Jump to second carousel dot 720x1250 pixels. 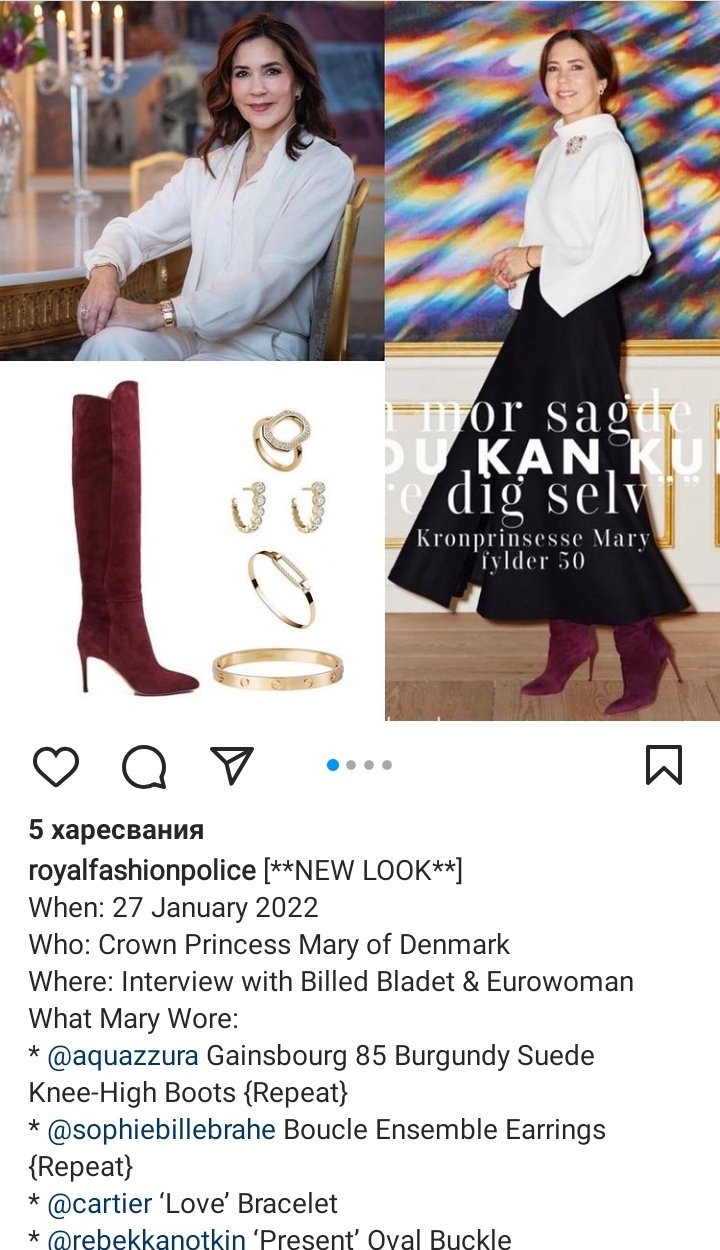click(351, 765)
